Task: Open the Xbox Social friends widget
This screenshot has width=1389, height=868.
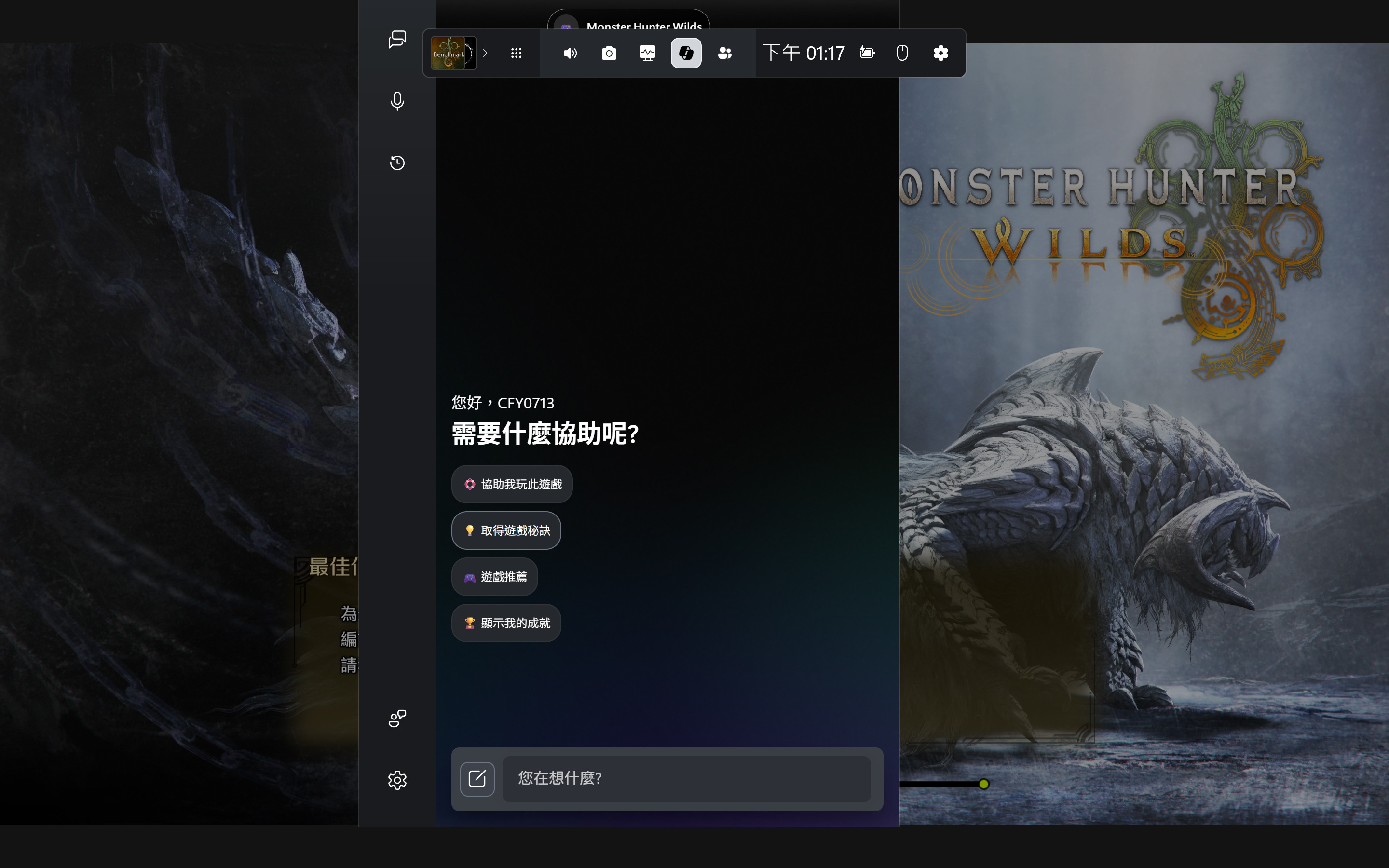Action: [x=725, y=54]
